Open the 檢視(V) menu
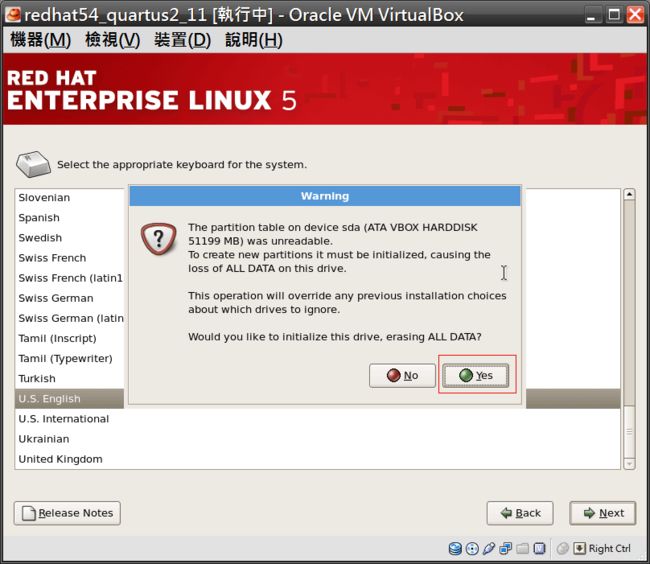 (x=112, y=40)
